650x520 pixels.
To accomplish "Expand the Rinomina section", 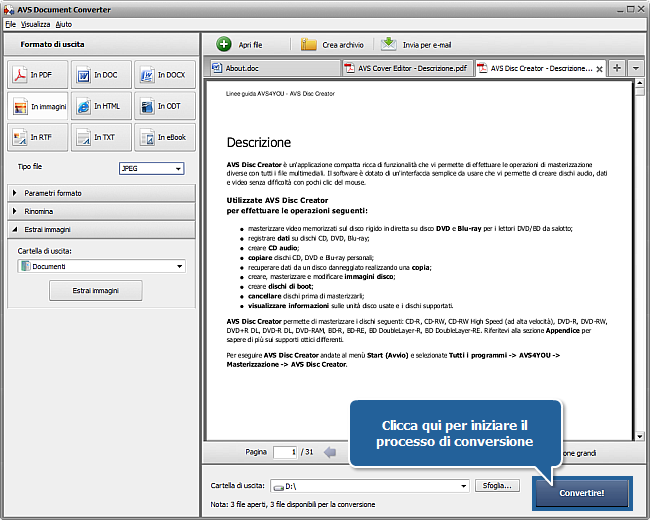I will coord(101,211).
